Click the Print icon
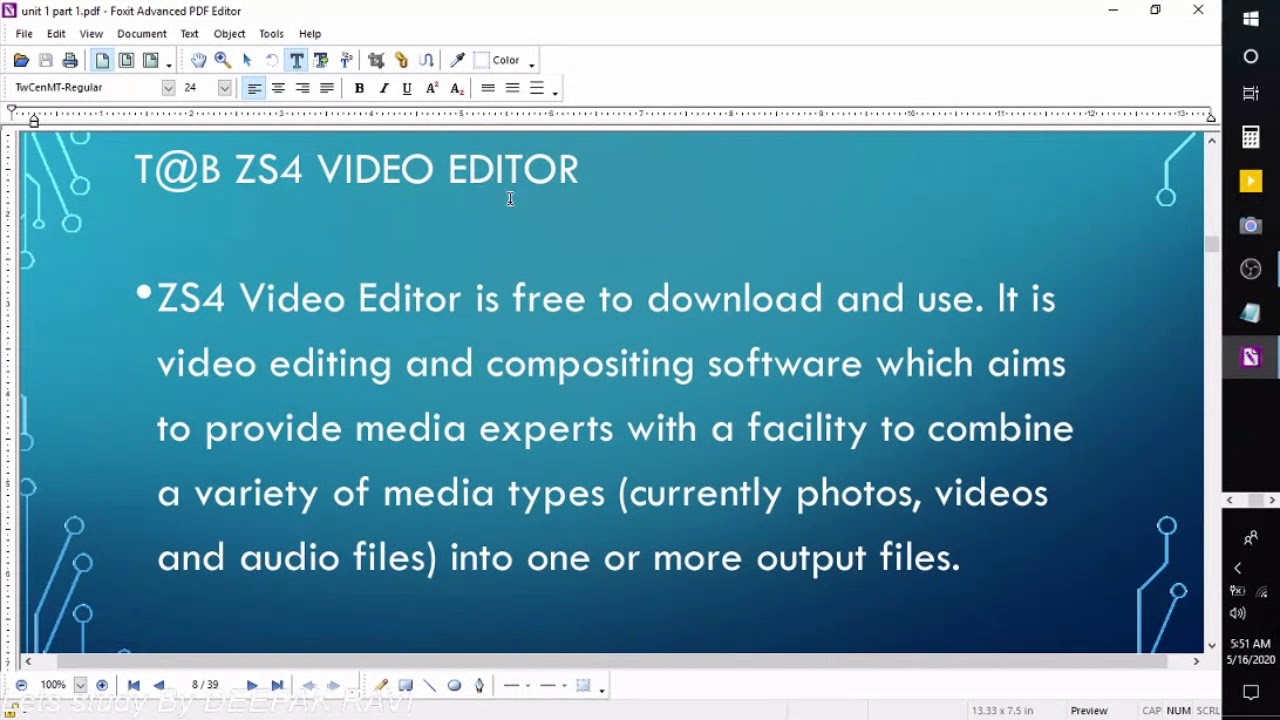Viewport: 1280px width, 720px height. pos(70,61)
